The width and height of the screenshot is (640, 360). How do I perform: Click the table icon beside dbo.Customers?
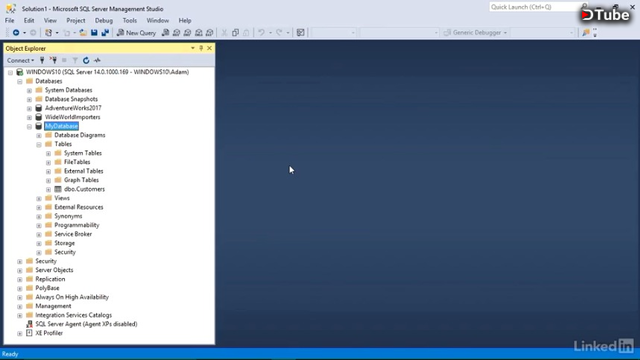pyautogui.click(x=58, y=189)
